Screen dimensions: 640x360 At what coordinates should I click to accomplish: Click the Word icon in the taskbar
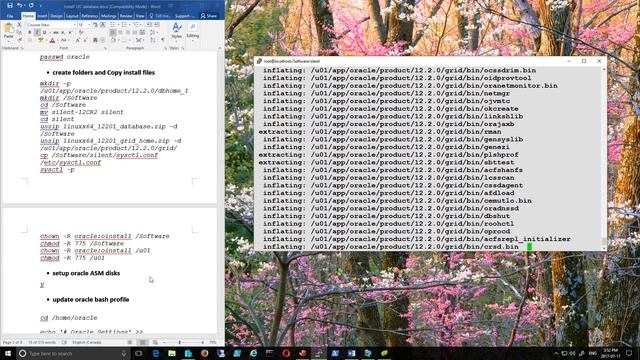[x=351, y=353]
